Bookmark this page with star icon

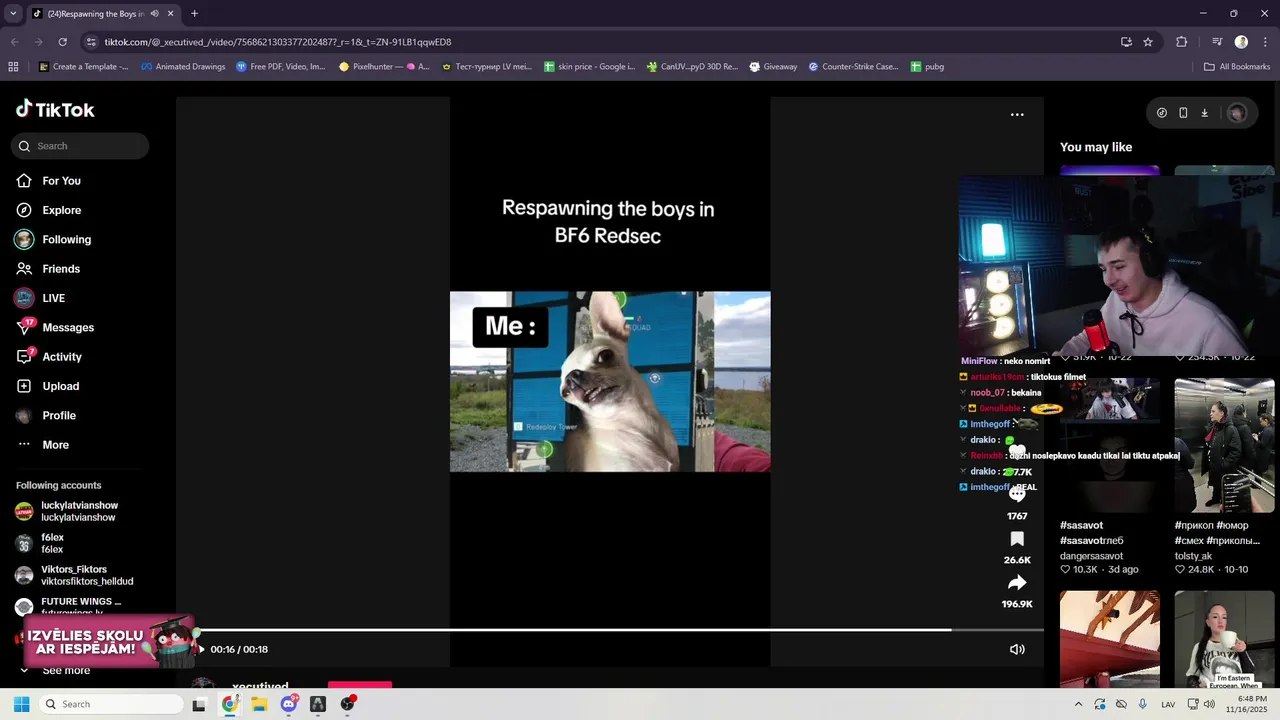coord(1148,42)
